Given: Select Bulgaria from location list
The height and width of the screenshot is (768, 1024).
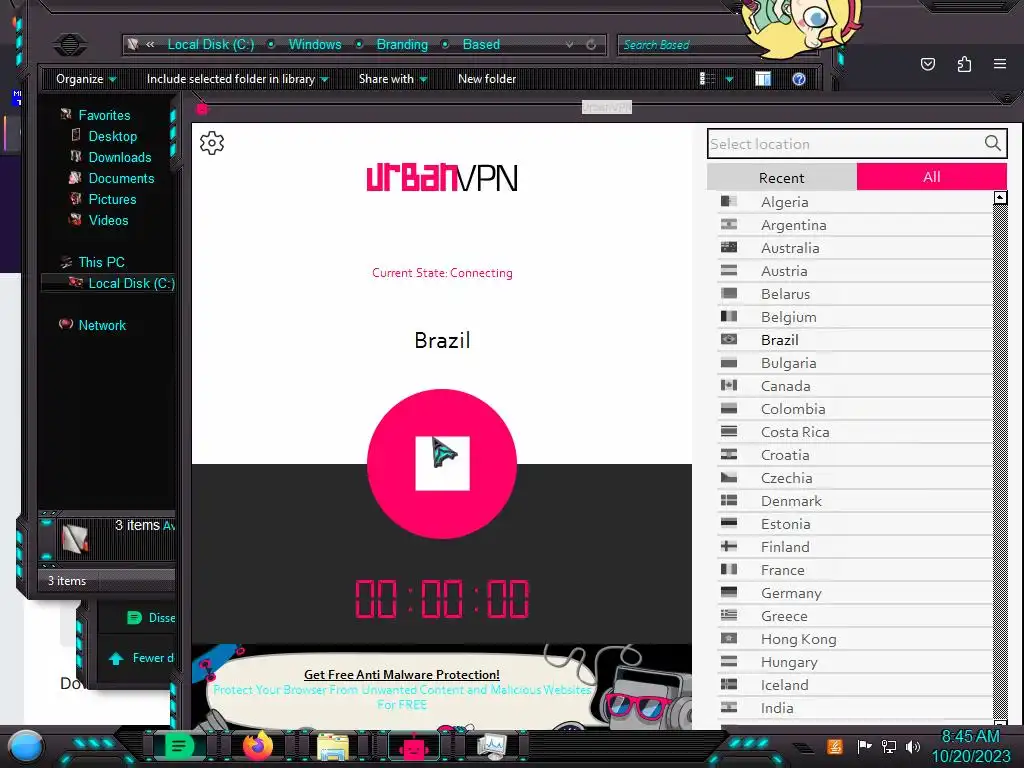Looking at the screenshot, I should tap(855, 362).
